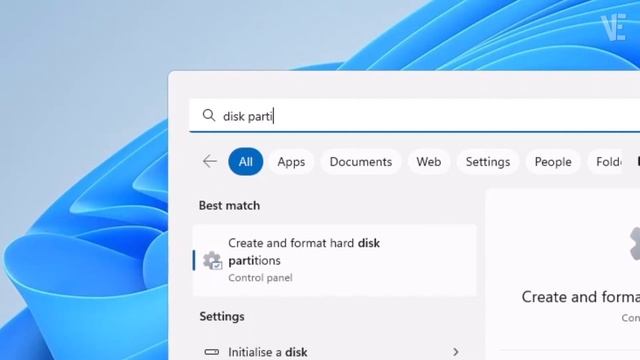Open 'Create and format hard disk partitions' result

click(334, 260)
